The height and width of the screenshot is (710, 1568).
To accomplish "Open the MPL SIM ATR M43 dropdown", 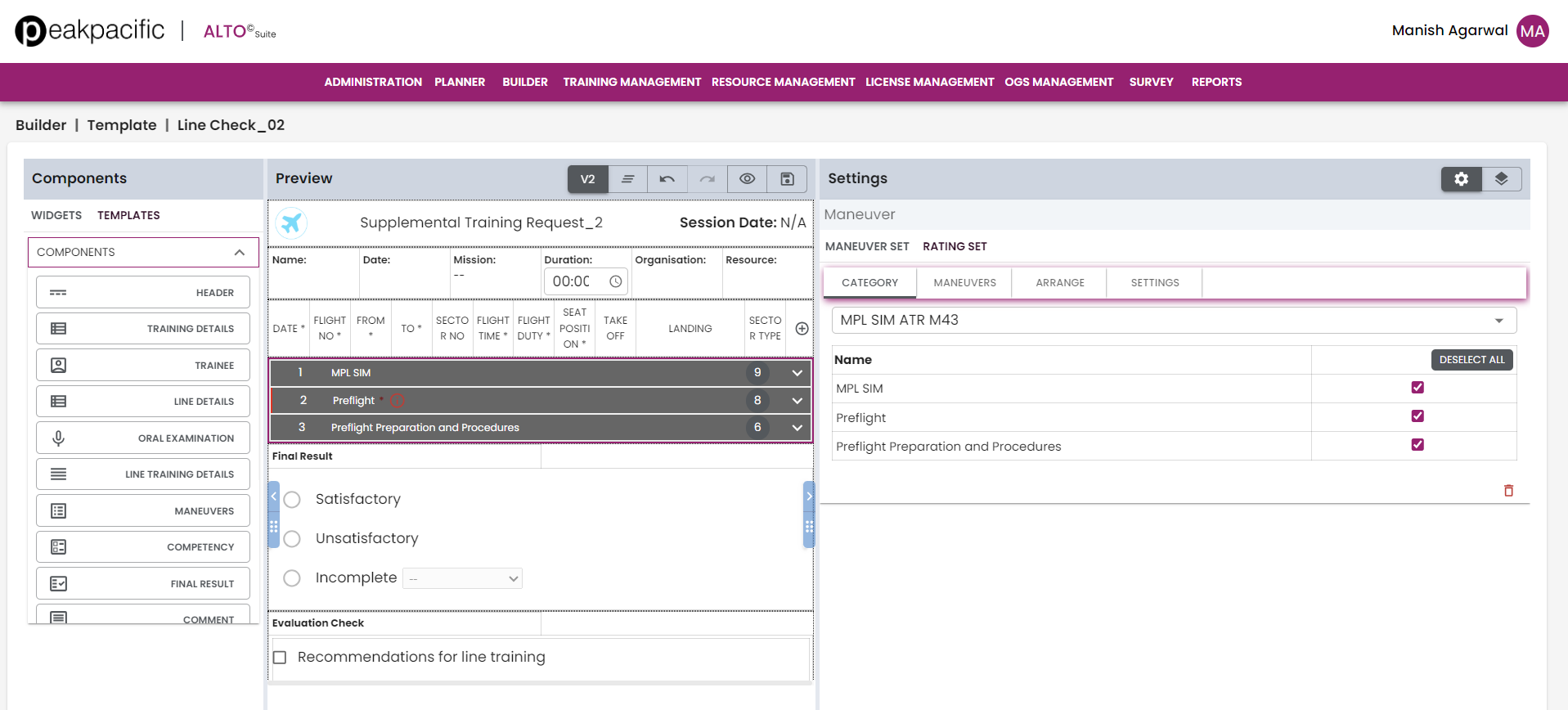I will [1174, 321].
